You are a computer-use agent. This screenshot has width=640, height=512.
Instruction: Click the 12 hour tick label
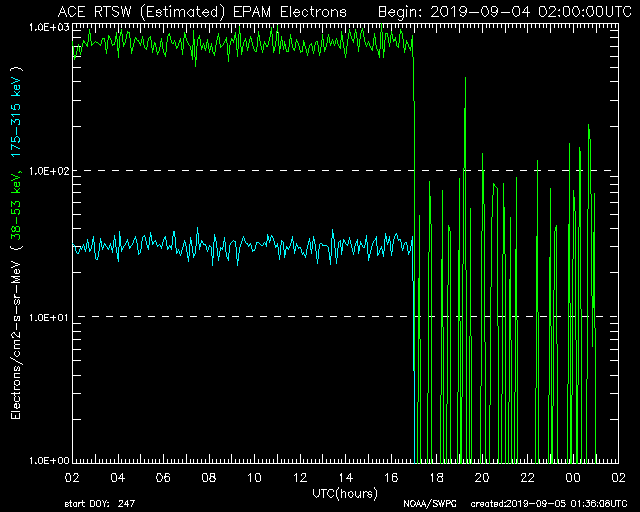(x=300, y=479)
